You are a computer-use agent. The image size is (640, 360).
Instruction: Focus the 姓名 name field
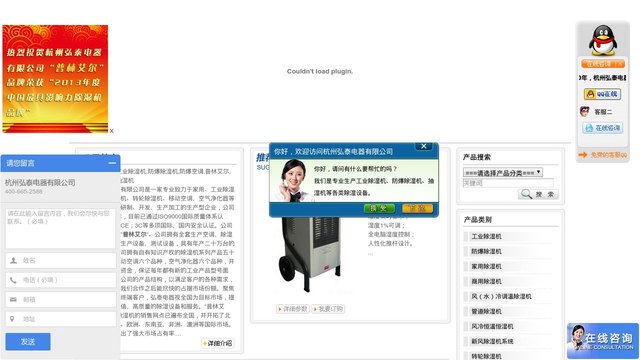[60, 260]
